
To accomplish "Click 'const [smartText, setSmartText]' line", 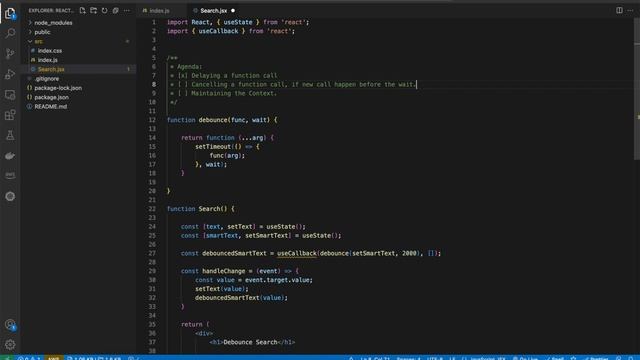I will click(x=261, y=236).
